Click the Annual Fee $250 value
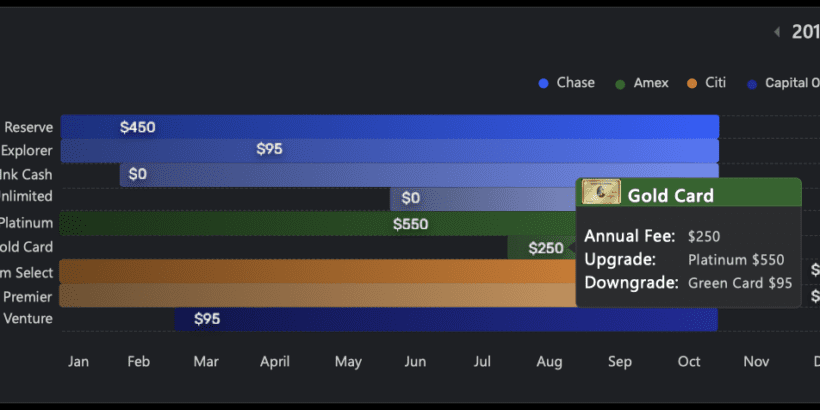 704,236
